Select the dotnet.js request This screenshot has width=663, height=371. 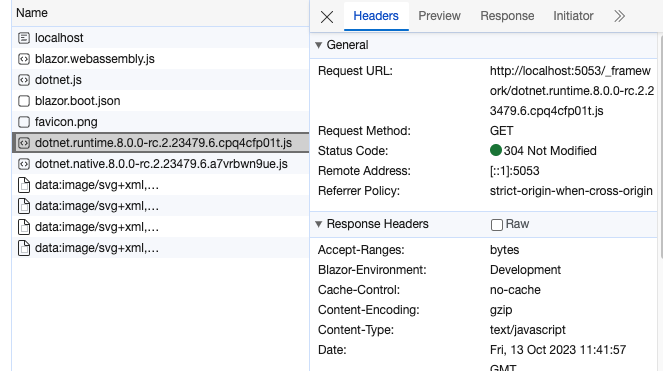tap(161, 80)
